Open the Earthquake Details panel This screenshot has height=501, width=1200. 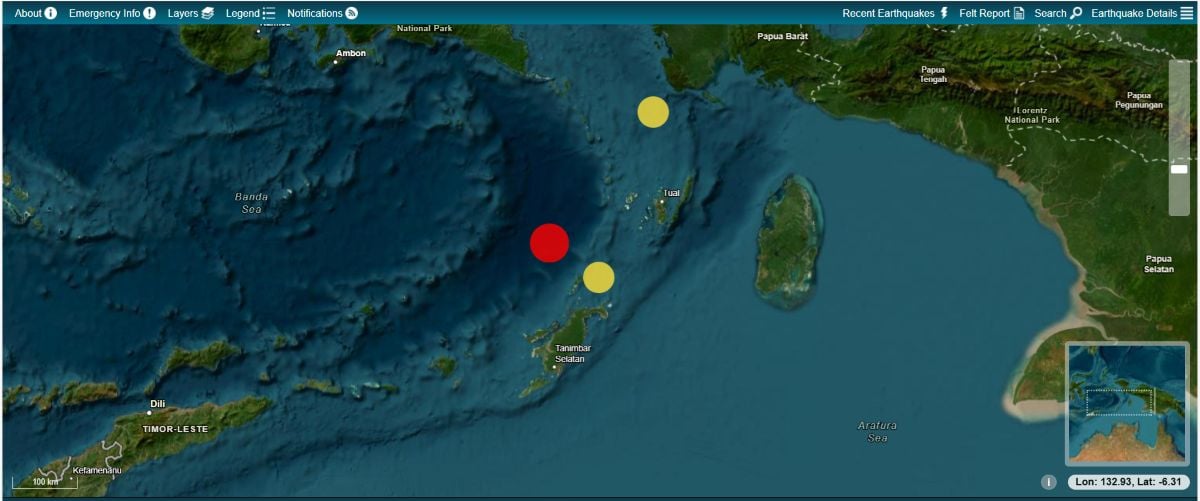1142,13
